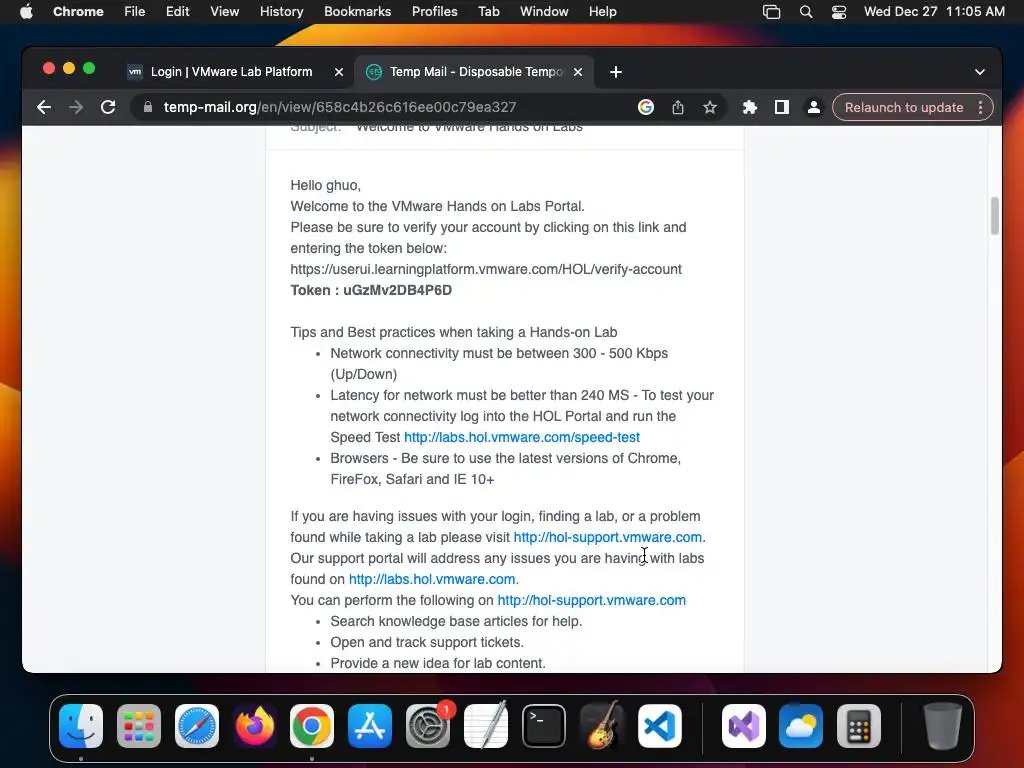The image size is (1024, 768).
Task: Open the Chrome profile avatar
Action: pyautogui.click(x=814, y=107)
